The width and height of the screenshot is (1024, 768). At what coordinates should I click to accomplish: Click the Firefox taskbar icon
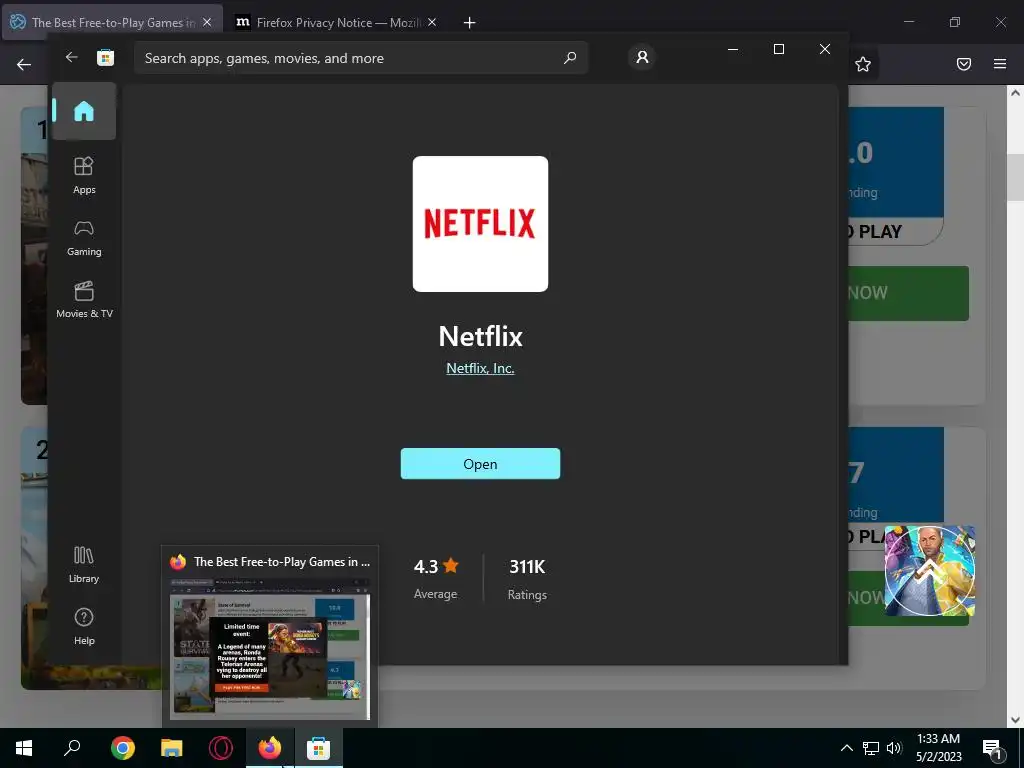tap(270, 748)
